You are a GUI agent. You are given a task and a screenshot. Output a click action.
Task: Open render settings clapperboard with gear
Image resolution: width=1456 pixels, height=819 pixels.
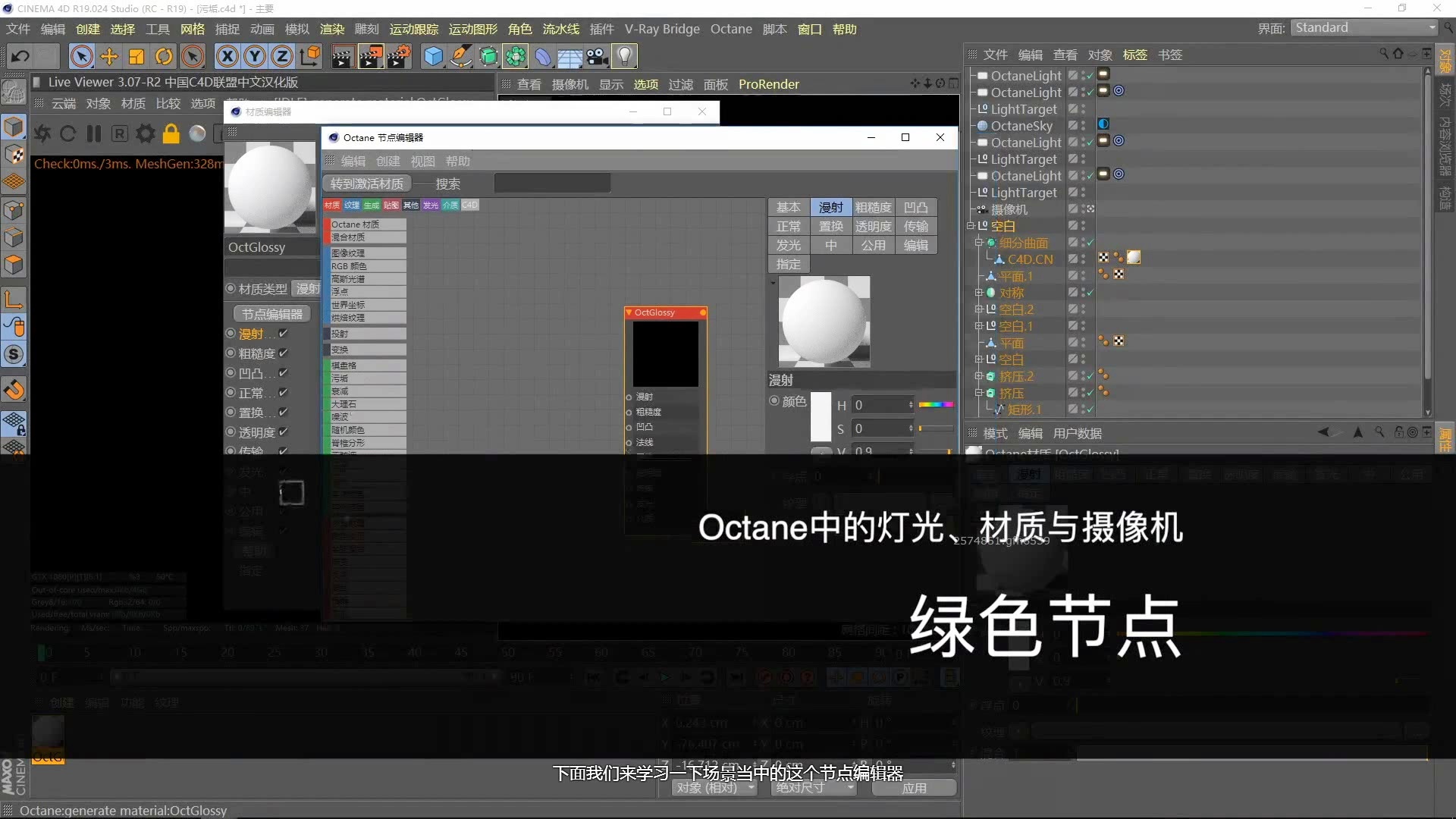click(x=399, y=56)
